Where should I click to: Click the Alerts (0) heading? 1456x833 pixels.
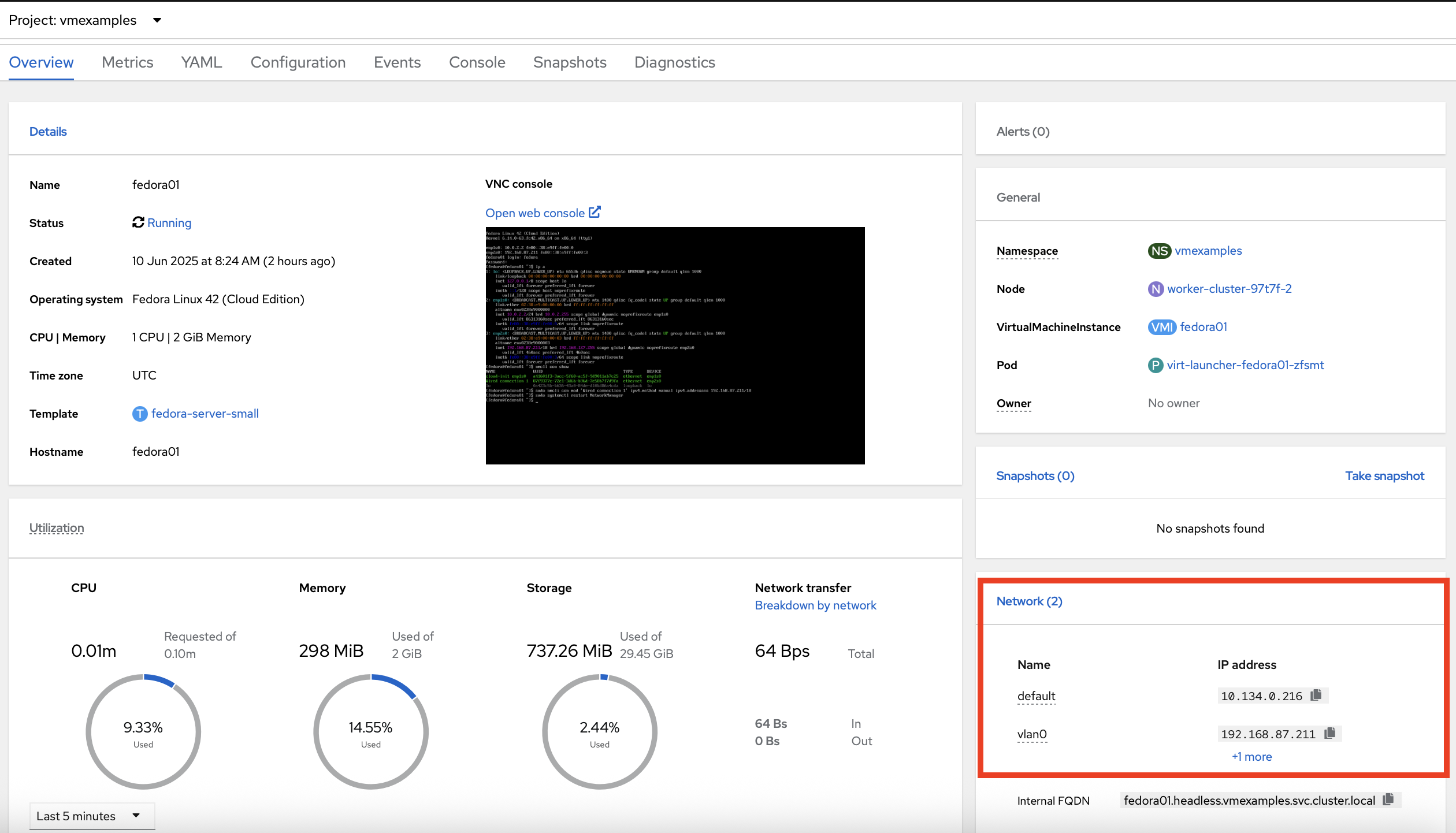click(1023, 131)
